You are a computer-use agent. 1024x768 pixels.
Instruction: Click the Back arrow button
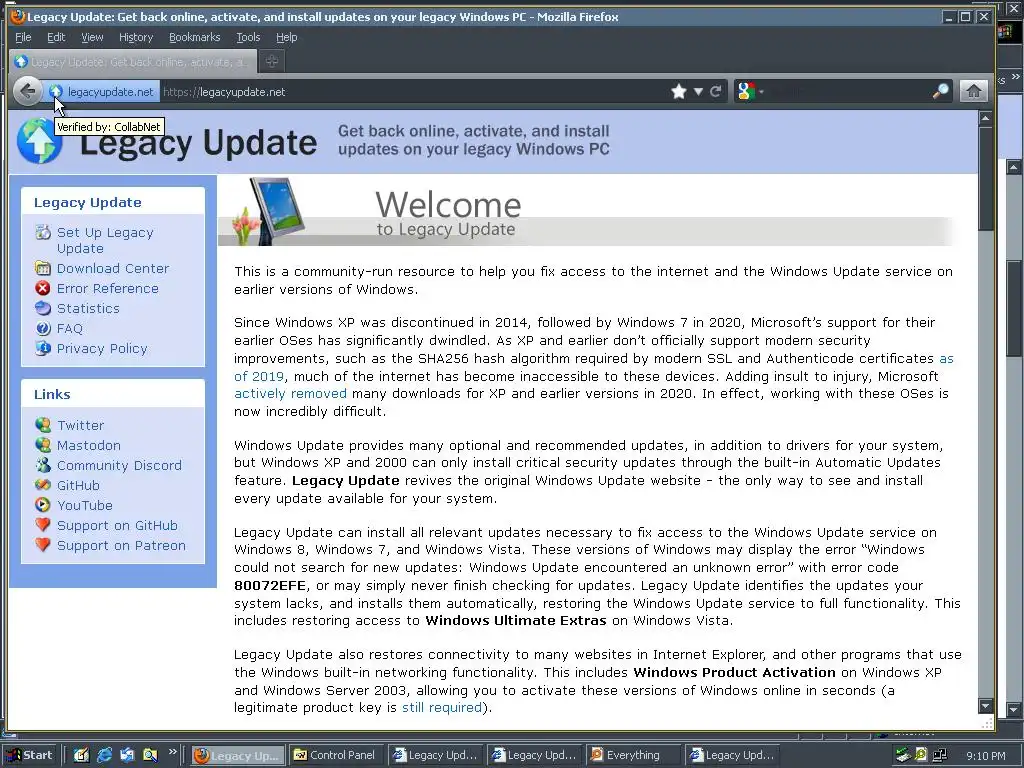[27, 91]
